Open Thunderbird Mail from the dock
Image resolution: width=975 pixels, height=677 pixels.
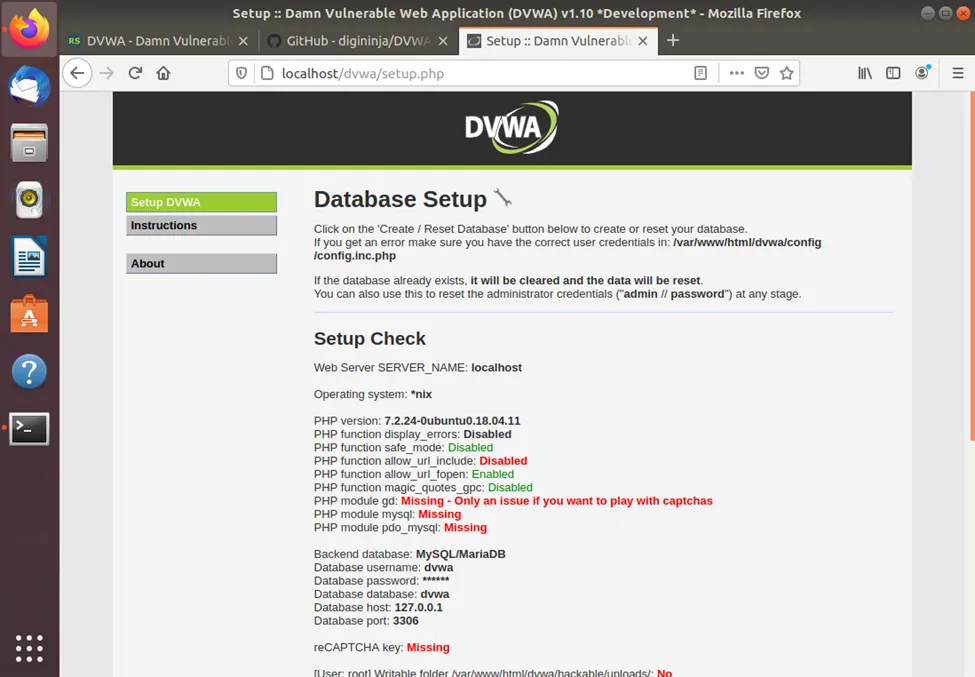29,86
